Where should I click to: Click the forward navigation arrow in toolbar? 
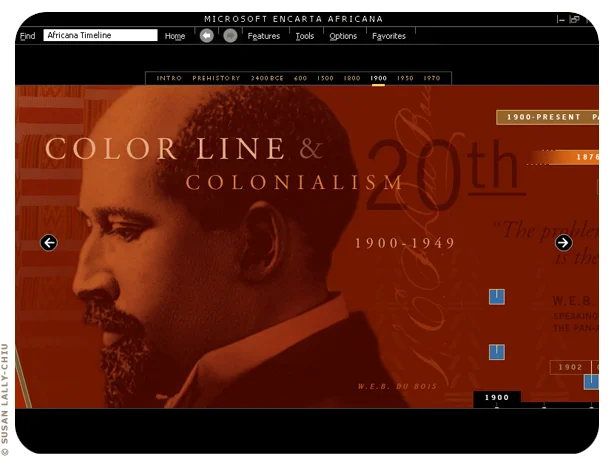(x=230, y=36)
